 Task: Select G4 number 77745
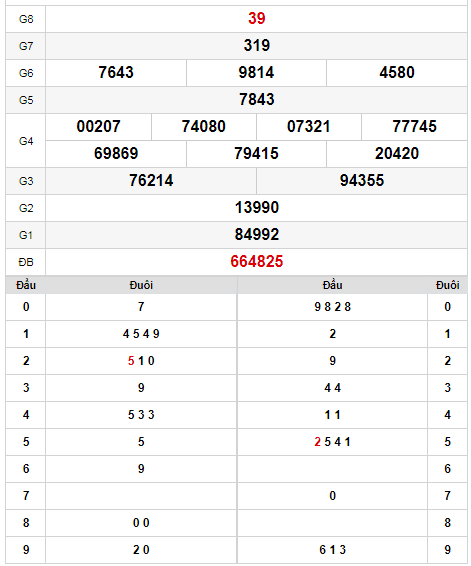pos(414,127)
